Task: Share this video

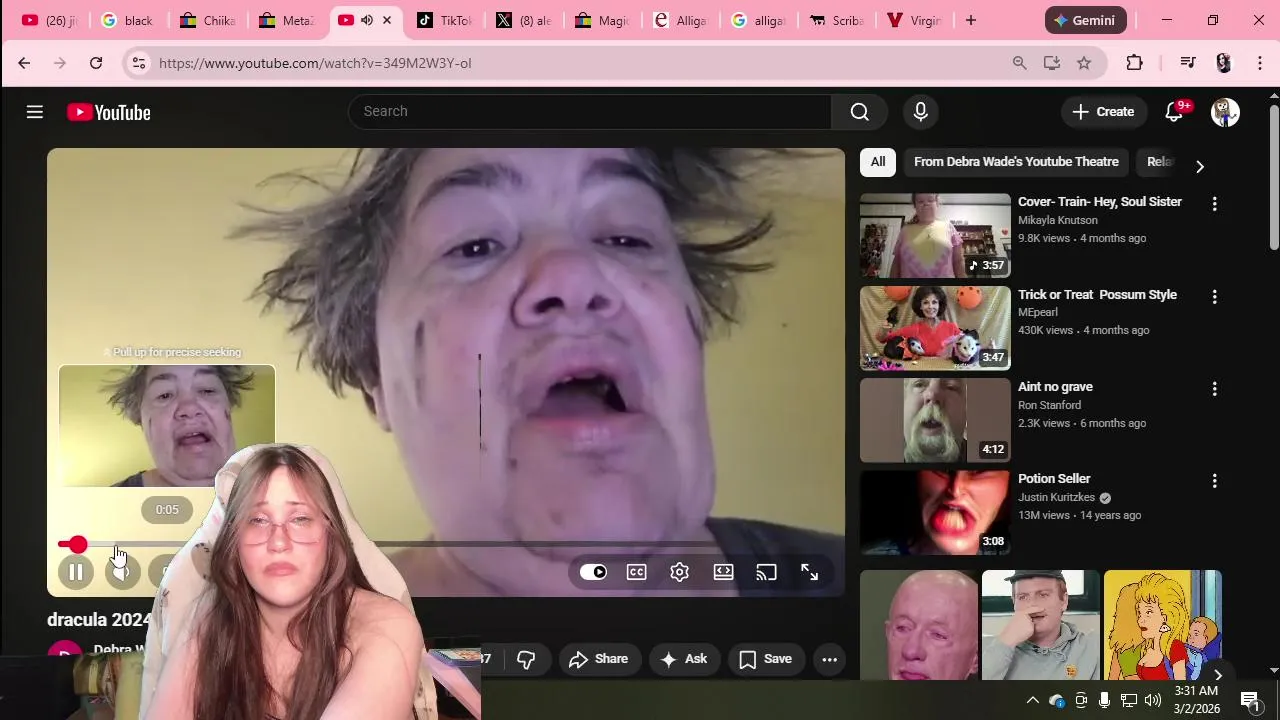Action: (598, 659)
